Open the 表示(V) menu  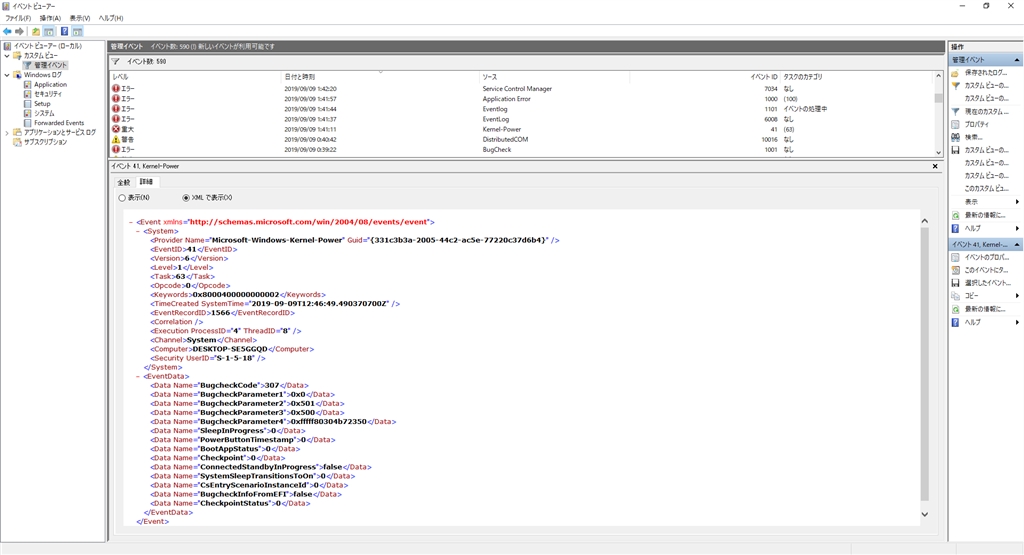80,18
